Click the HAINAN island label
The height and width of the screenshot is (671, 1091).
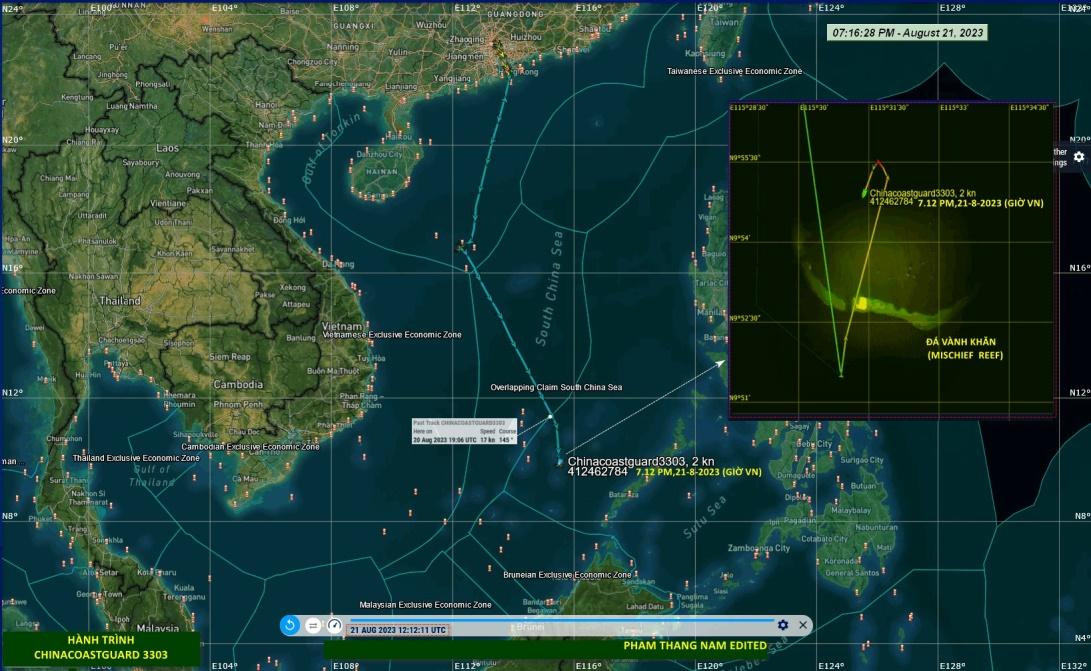click(x=382, y=171)
